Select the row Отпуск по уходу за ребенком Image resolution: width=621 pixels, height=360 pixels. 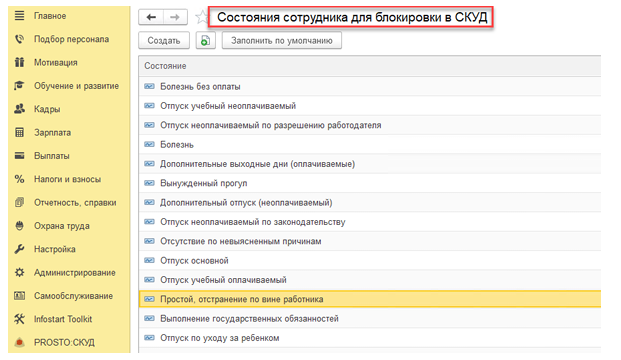click(370, 338)
